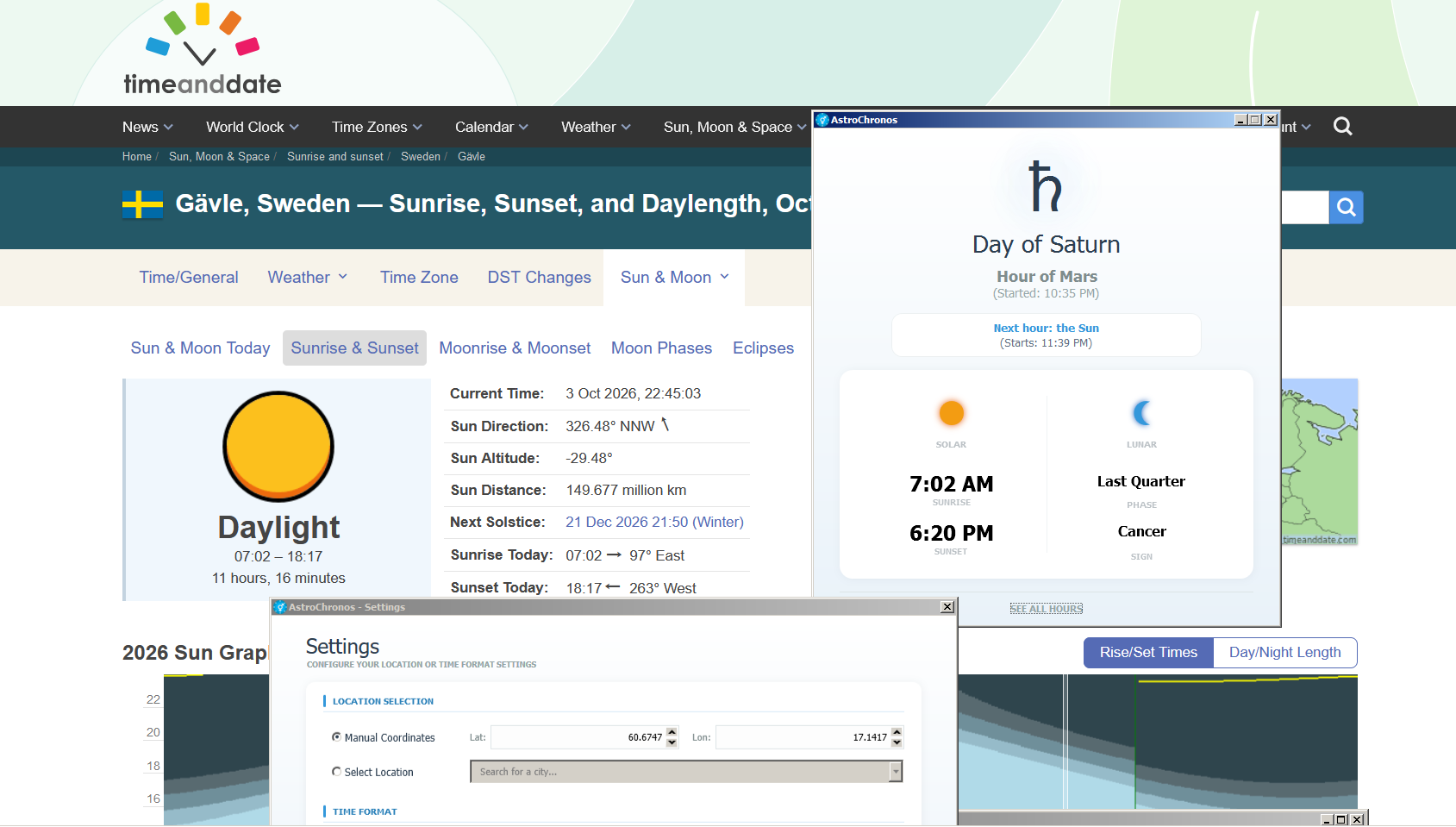Open the Moonrise & Moonset page
This screenshot has width=1456, height=827.
(x=515, y=348)
